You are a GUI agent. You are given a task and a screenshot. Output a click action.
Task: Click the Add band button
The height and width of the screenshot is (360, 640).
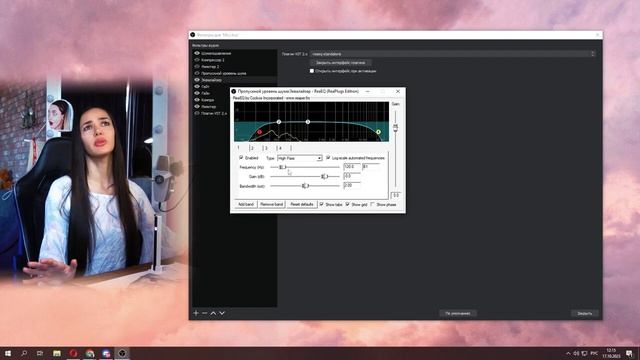[246, 204]
